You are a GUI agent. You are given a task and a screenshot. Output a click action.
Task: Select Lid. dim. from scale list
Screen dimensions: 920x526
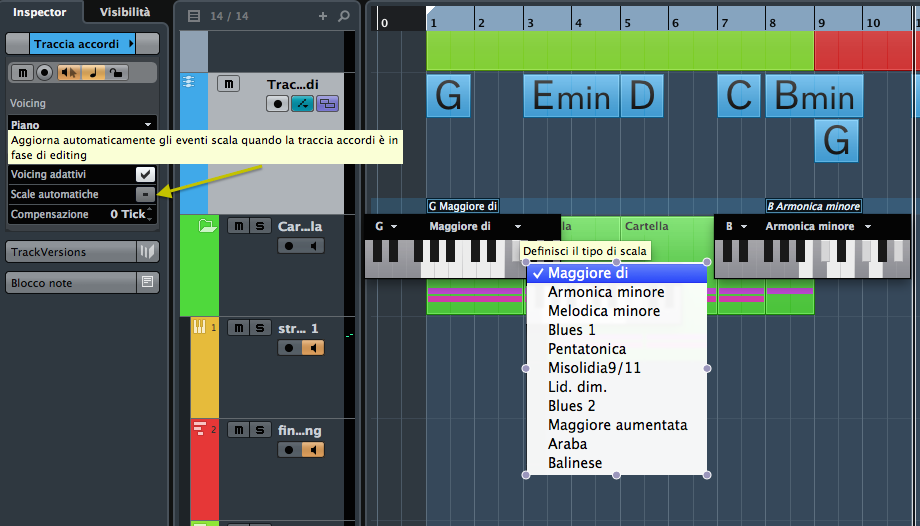coord(617,387)
